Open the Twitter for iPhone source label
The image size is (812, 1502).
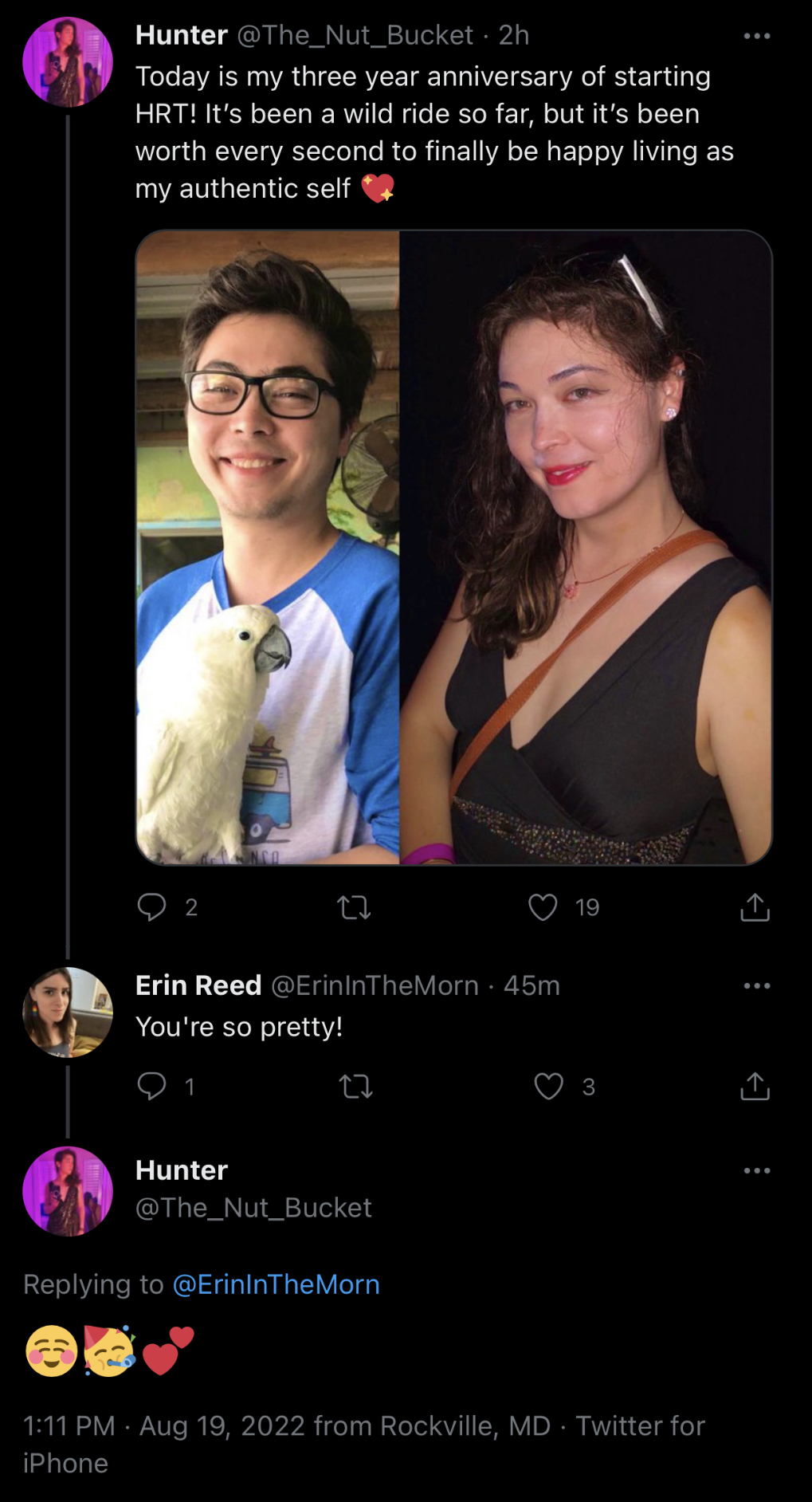[x=364, y=1445]
